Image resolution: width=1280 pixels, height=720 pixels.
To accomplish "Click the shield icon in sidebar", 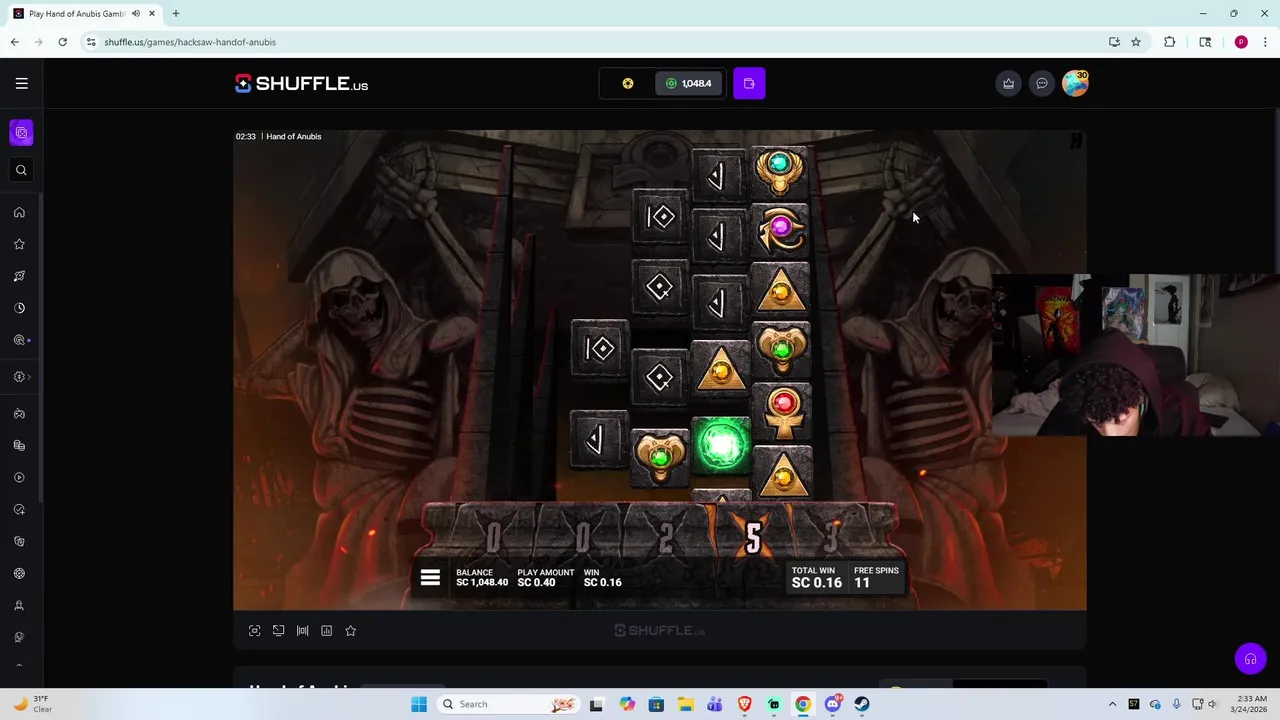I will 19,542.
